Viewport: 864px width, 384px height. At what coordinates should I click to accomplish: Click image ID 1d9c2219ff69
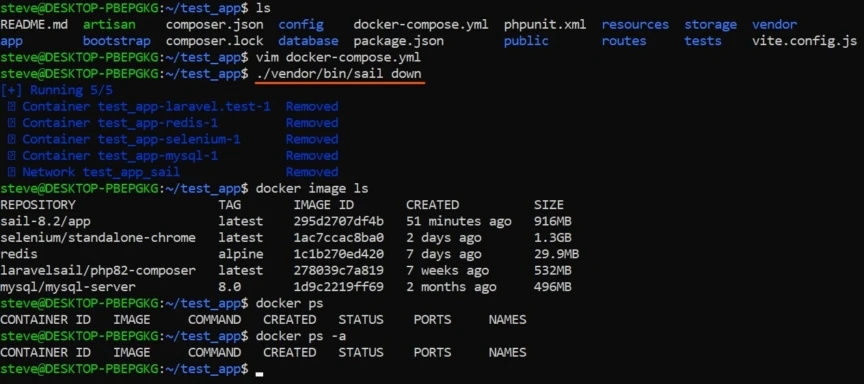(338, 287)
